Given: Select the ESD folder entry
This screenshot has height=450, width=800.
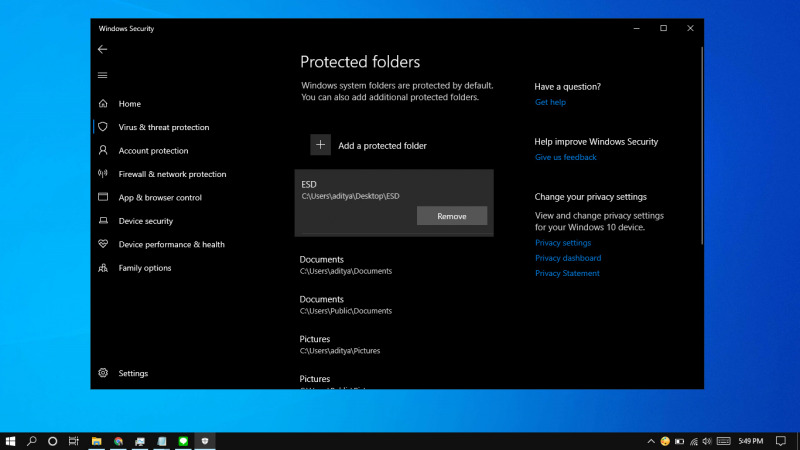Looking at the screenshot, I should [394, 203].
